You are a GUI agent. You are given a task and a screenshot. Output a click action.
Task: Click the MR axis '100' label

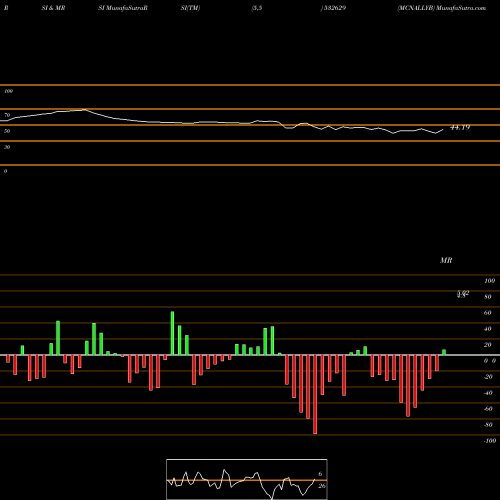point(489,281)
